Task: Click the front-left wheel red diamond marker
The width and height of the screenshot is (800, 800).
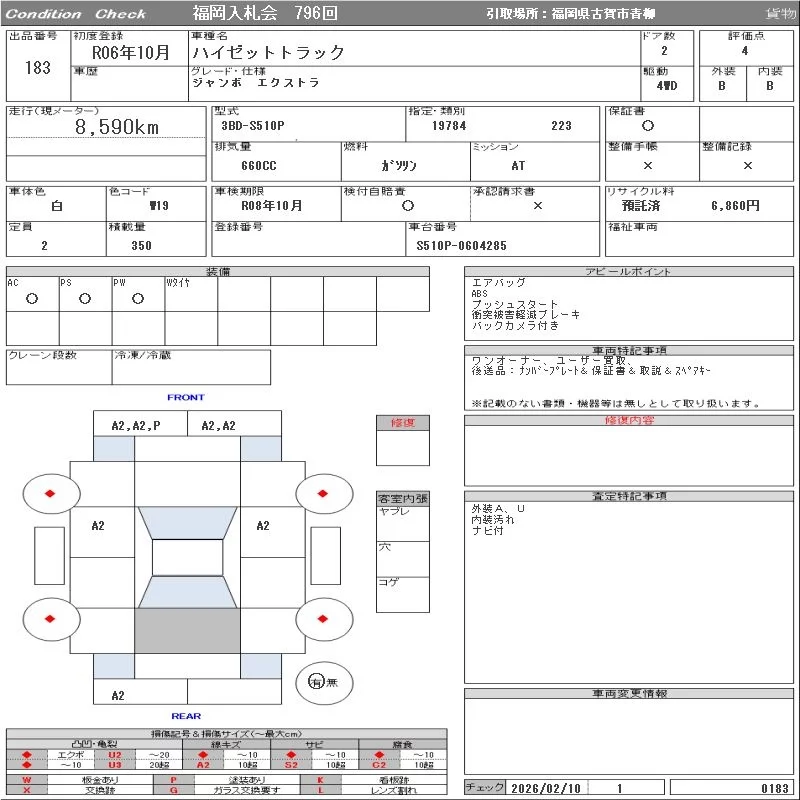Action: click(51, 494)
